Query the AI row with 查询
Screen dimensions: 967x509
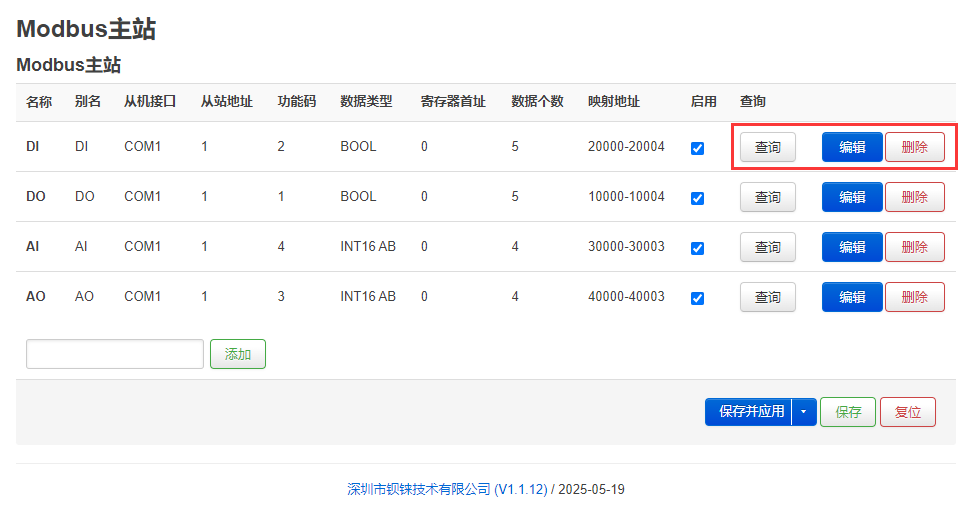click(x=768, y=247)
